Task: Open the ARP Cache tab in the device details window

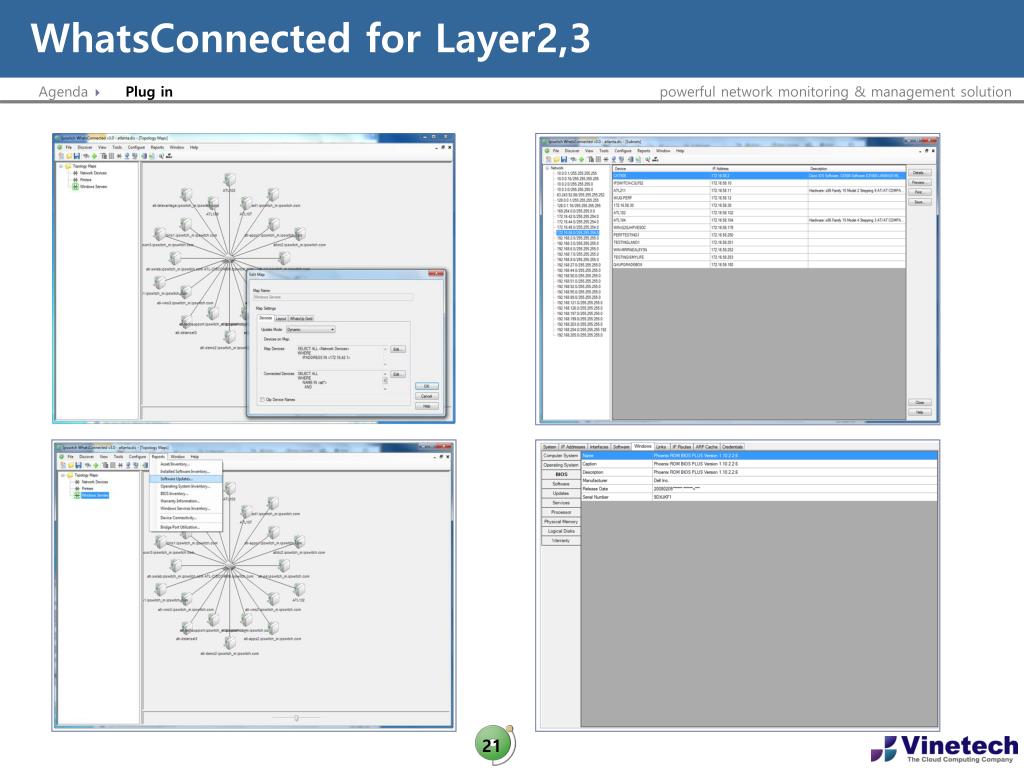Action: (x=707, y=447)
